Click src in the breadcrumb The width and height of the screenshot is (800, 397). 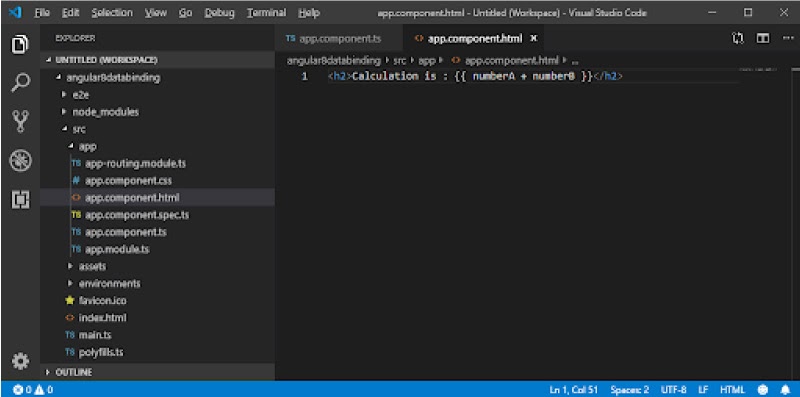(x=399, y=60)
